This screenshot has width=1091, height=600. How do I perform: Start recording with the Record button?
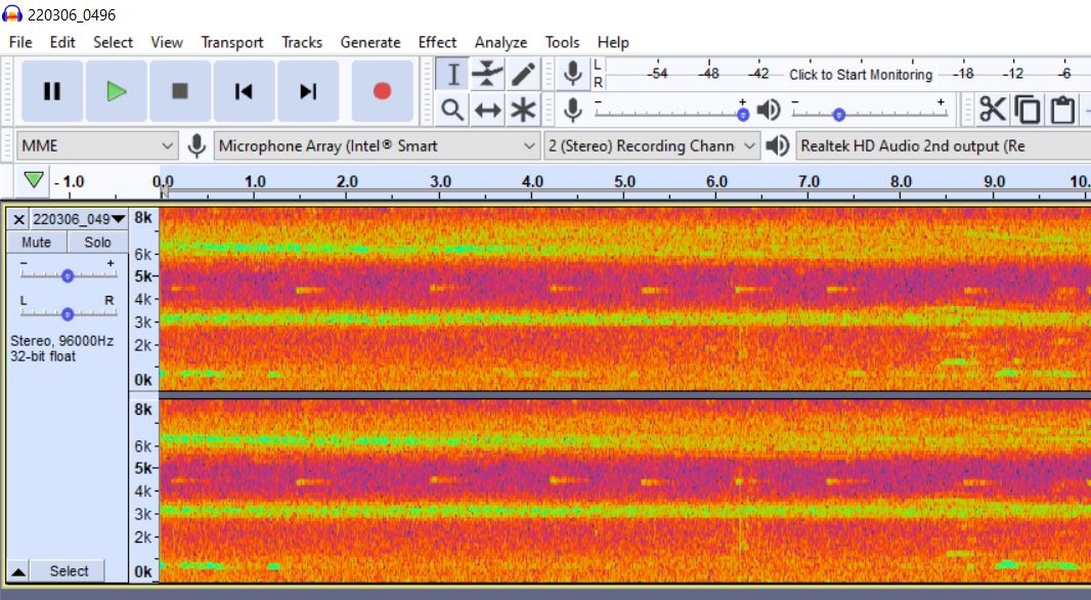[382, 91]
